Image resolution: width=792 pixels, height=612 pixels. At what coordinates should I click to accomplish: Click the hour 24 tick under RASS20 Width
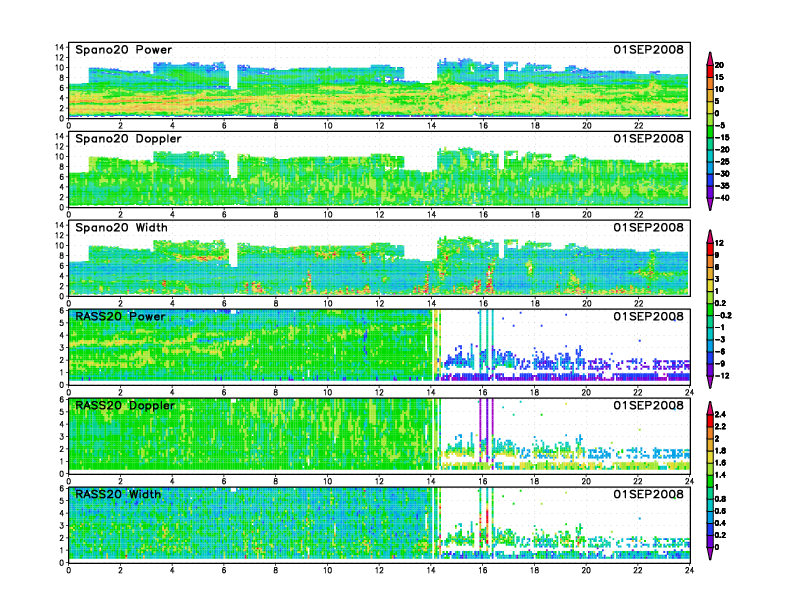tap(689, 570)
